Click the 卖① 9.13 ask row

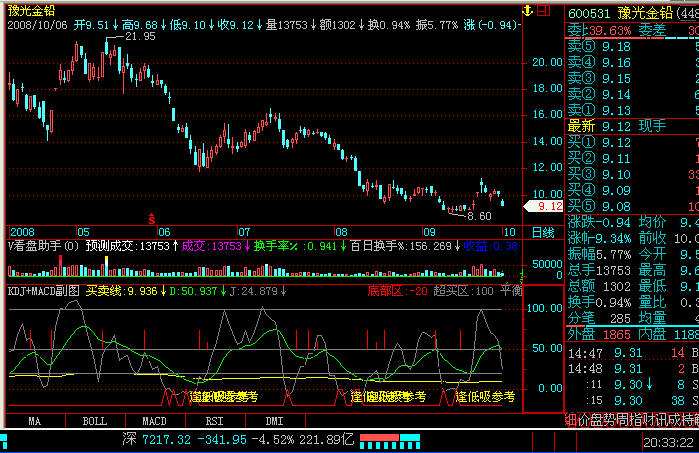(633, 110)
